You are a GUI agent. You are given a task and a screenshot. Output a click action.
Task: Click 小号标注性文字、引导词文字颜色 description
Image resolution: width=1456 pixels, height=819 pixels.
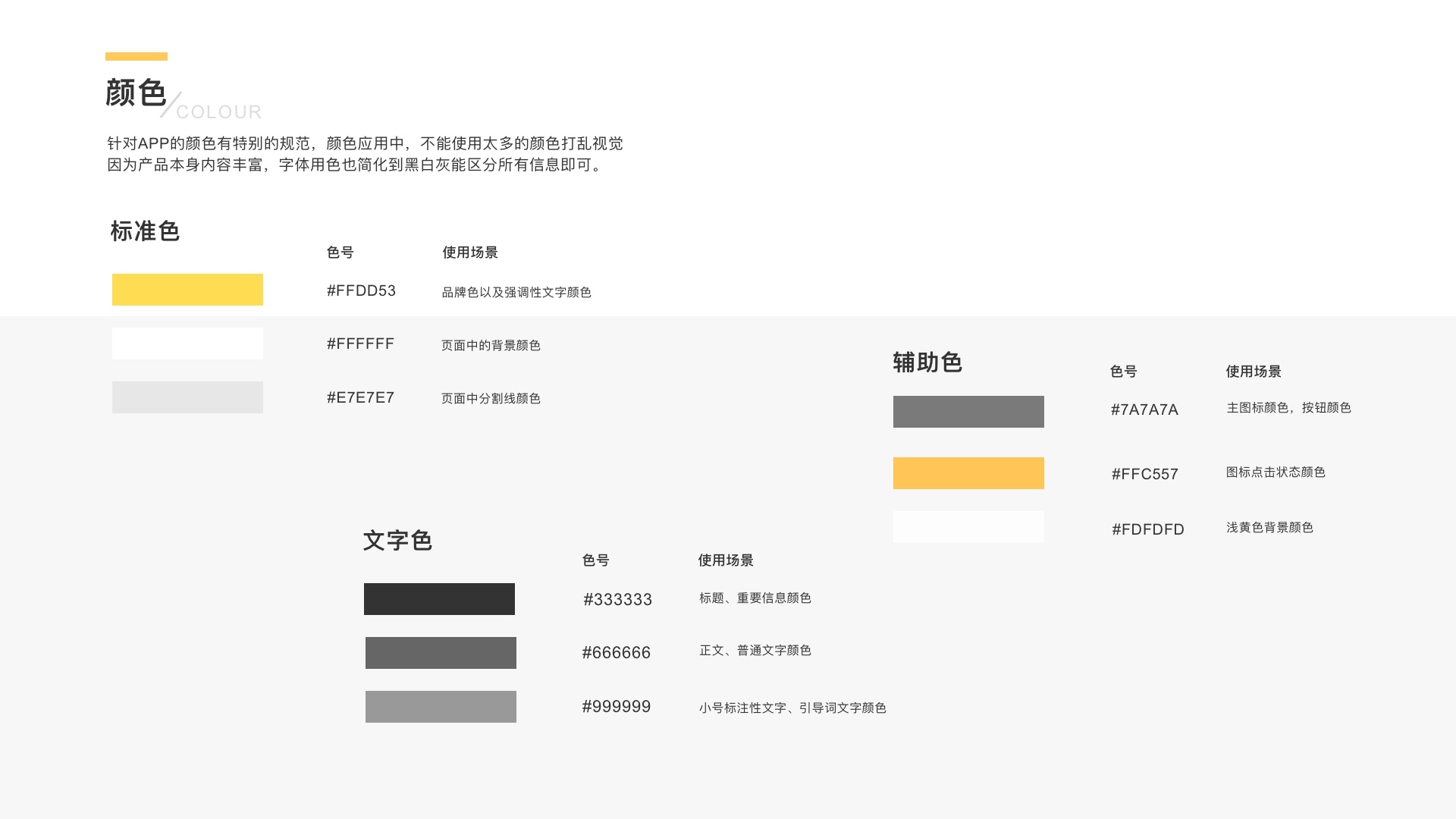pos(792,708)
